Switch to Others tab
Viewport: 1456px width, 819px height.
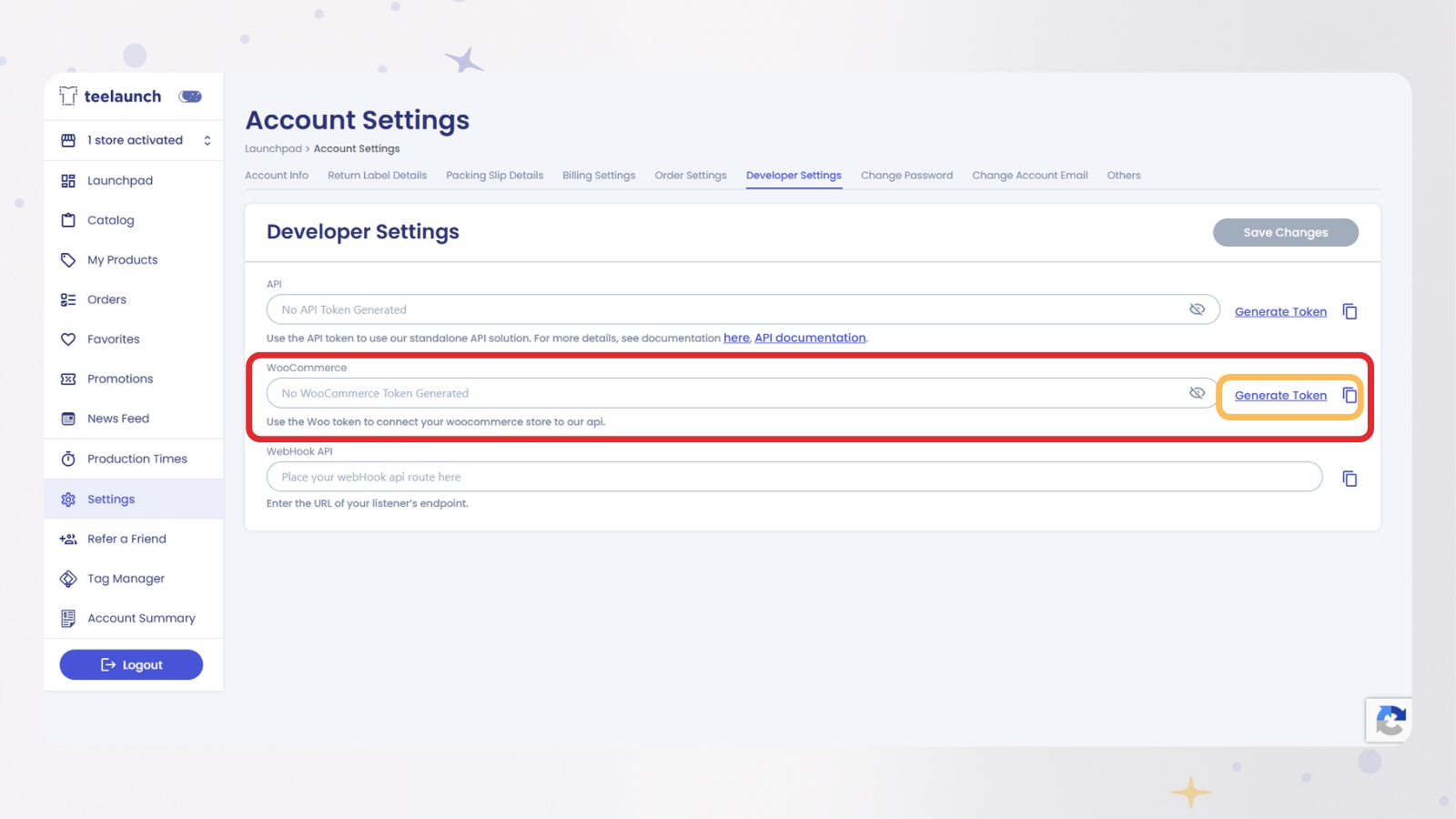click(x=1124, y=176)
